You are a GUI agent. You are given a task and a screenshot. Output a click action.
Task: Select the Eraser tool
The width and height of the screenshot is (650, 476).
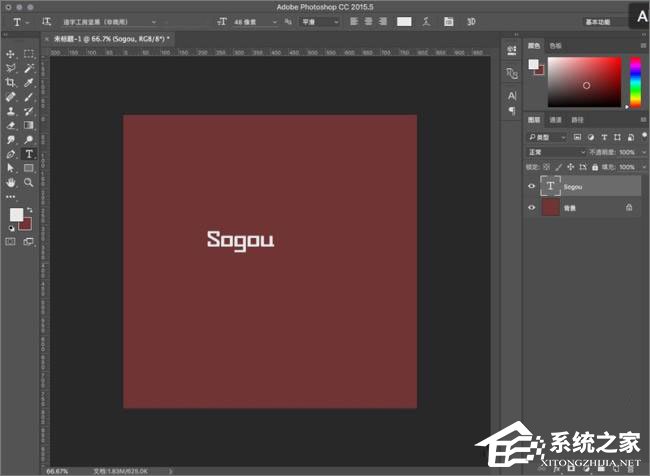(x=11, y=125)
